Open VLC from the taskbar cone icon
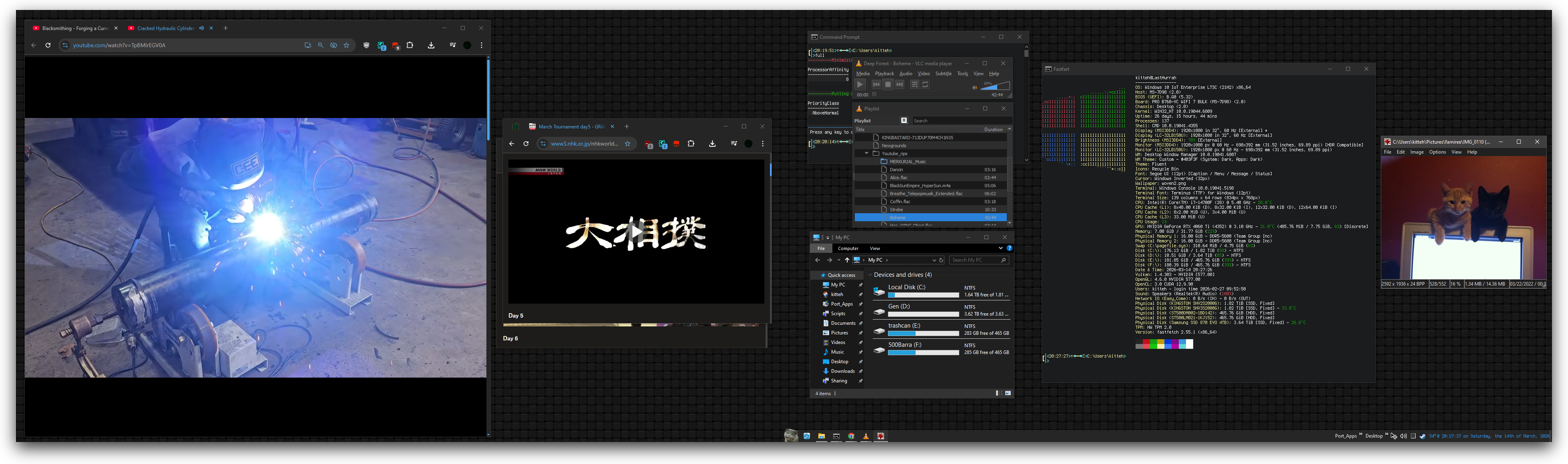Viewport: 1568px width, 464px height. (x=866, y=436)
